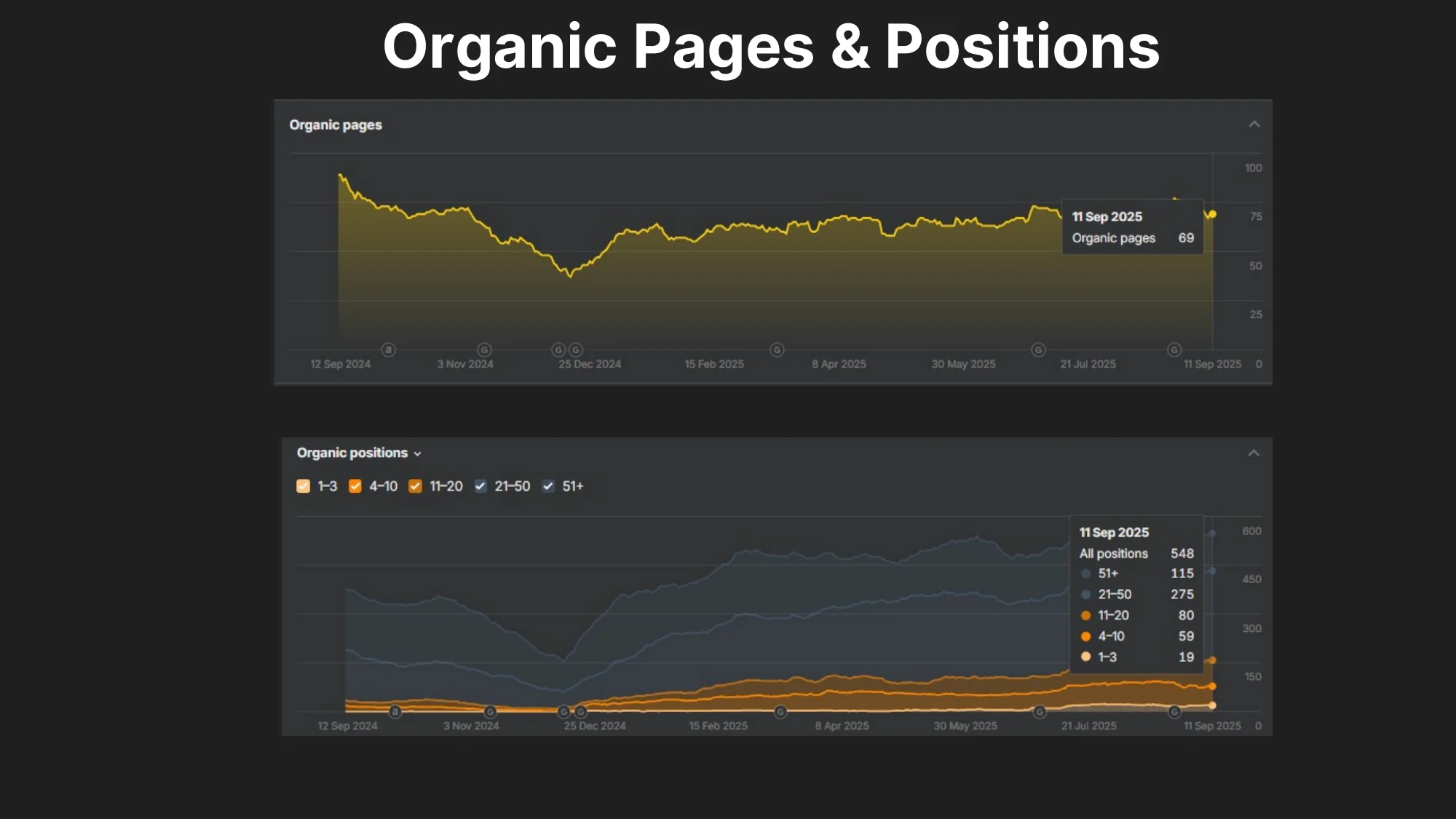Collapse the Organic pages panel
The width and height of the screenshot is (1456, 819).
[1254, 124]
